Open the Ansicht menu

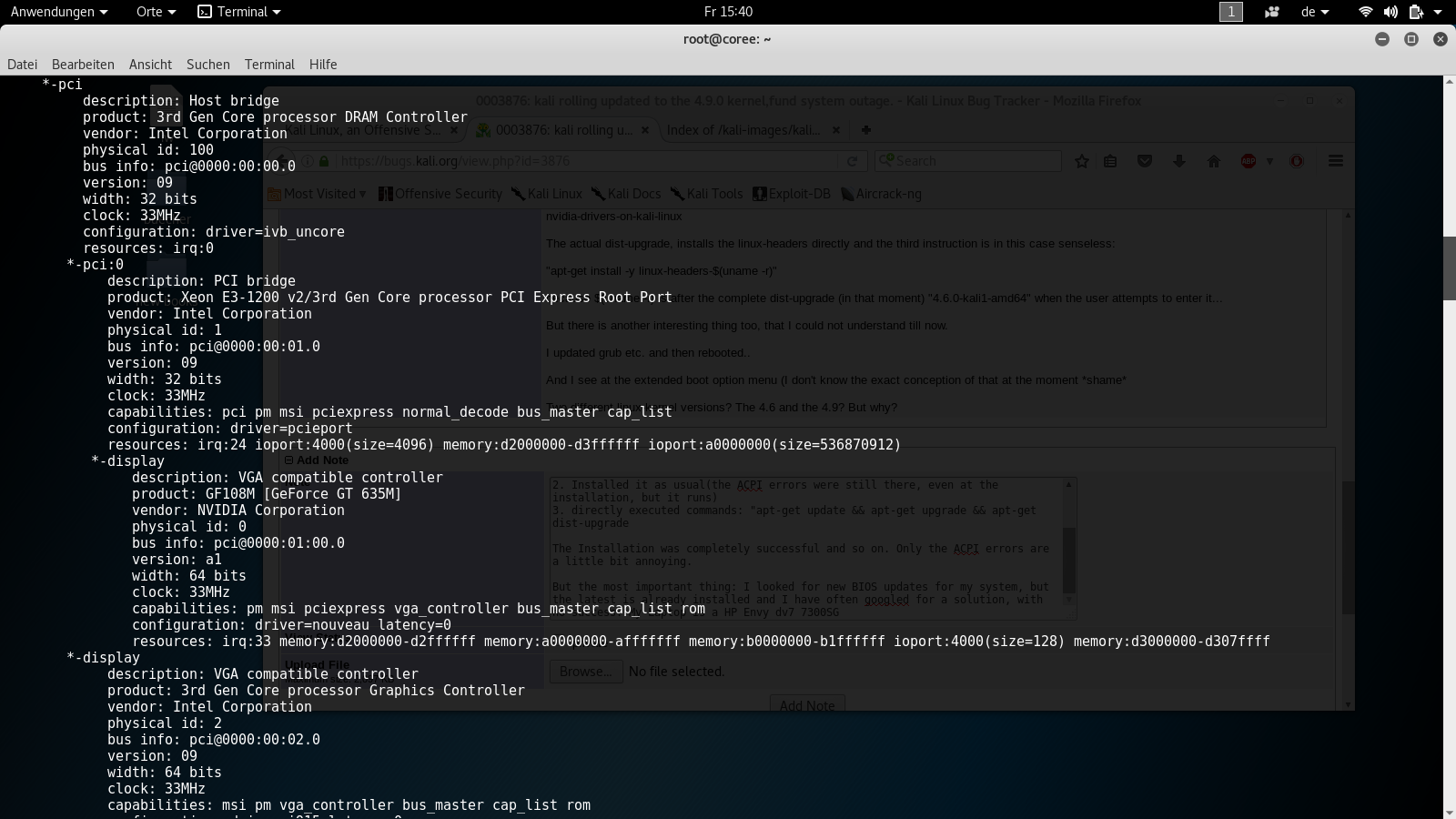[x=150, y=65]
